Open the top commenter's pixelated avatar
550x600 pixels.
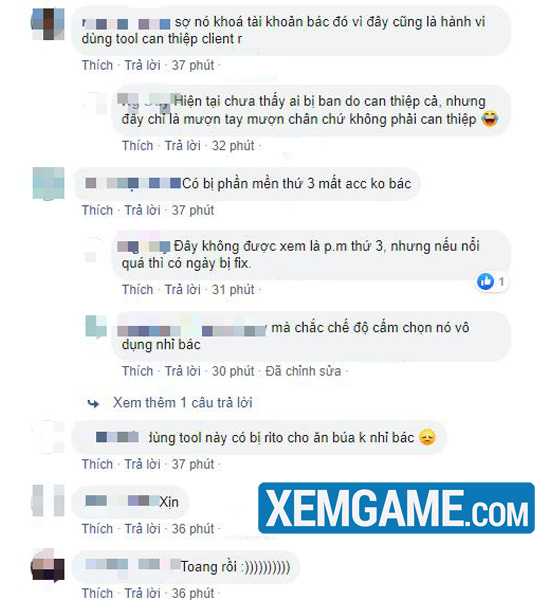coord(48,24)
